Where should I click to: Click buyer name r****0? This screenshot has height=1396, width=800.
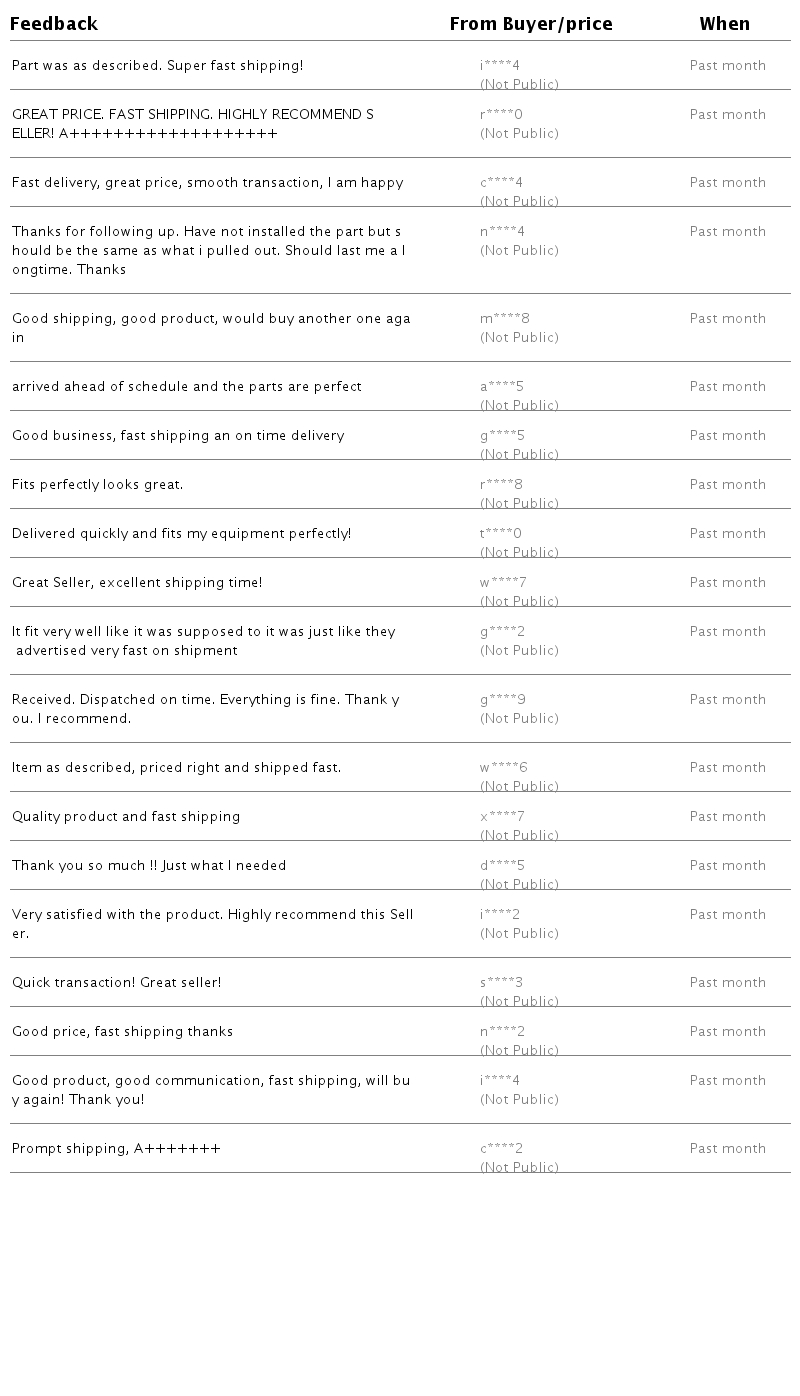point(501,115)
